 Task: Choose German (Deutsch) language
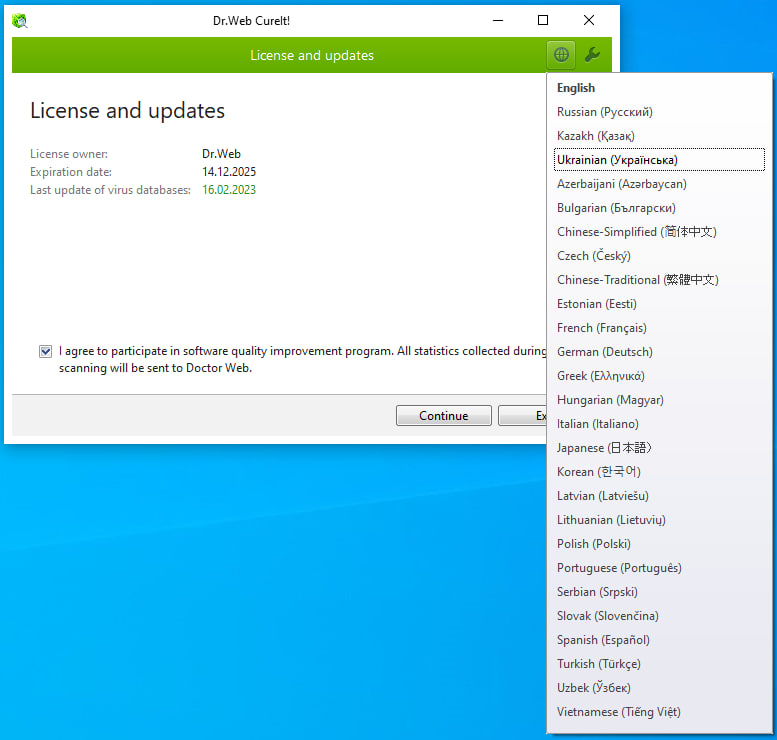click(659, 352)
